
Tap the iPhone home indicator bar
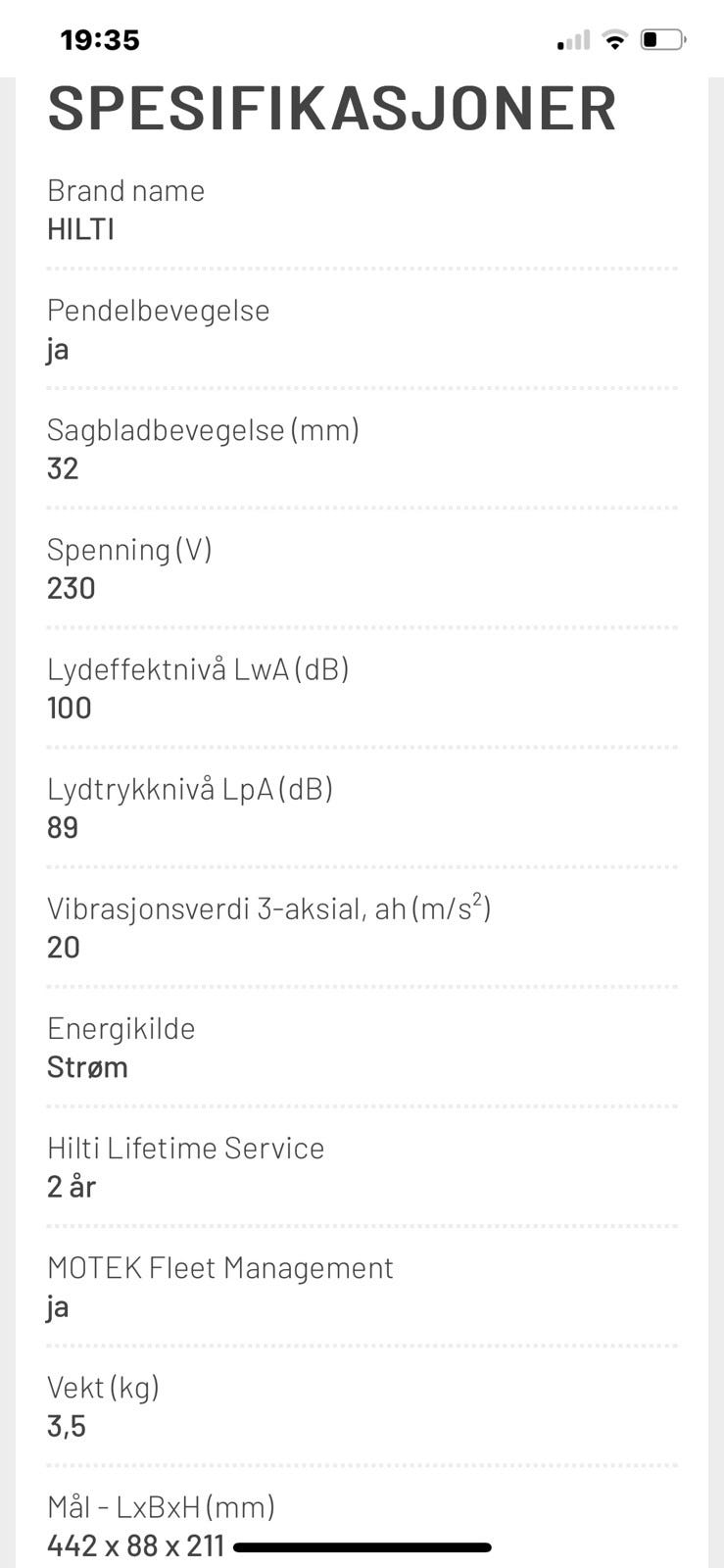tap(362, 1547)
